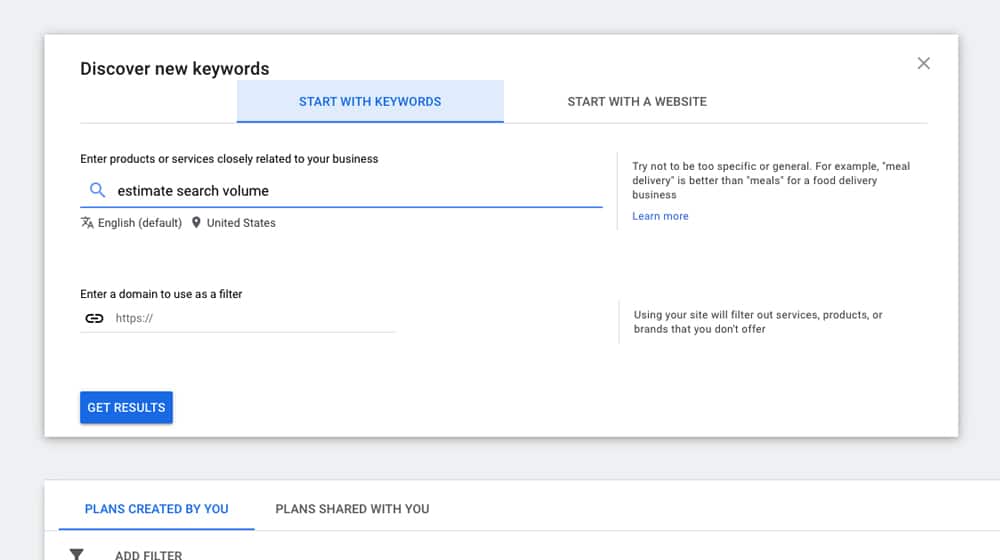Screen dimensions: 1000x560
Task: Open Plans Shared With You tab
Action: tap(352, 509)
